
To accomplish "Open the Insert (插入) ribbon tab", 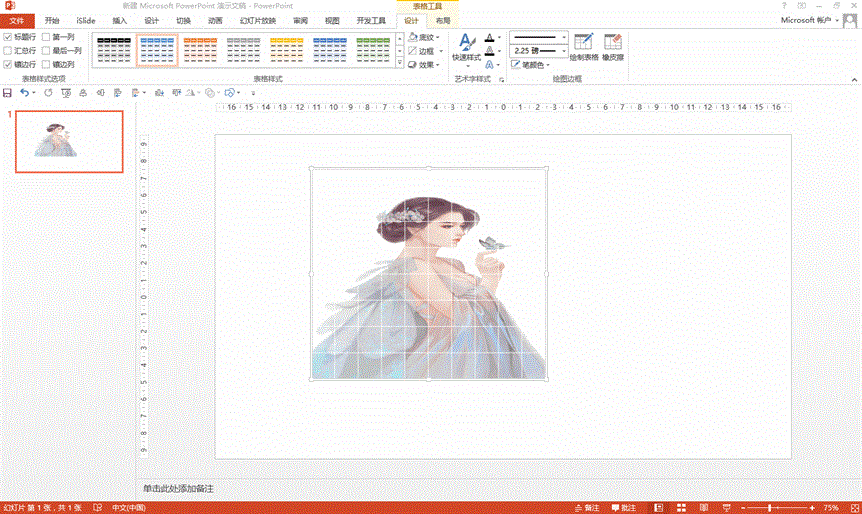I will coord(119,20).
